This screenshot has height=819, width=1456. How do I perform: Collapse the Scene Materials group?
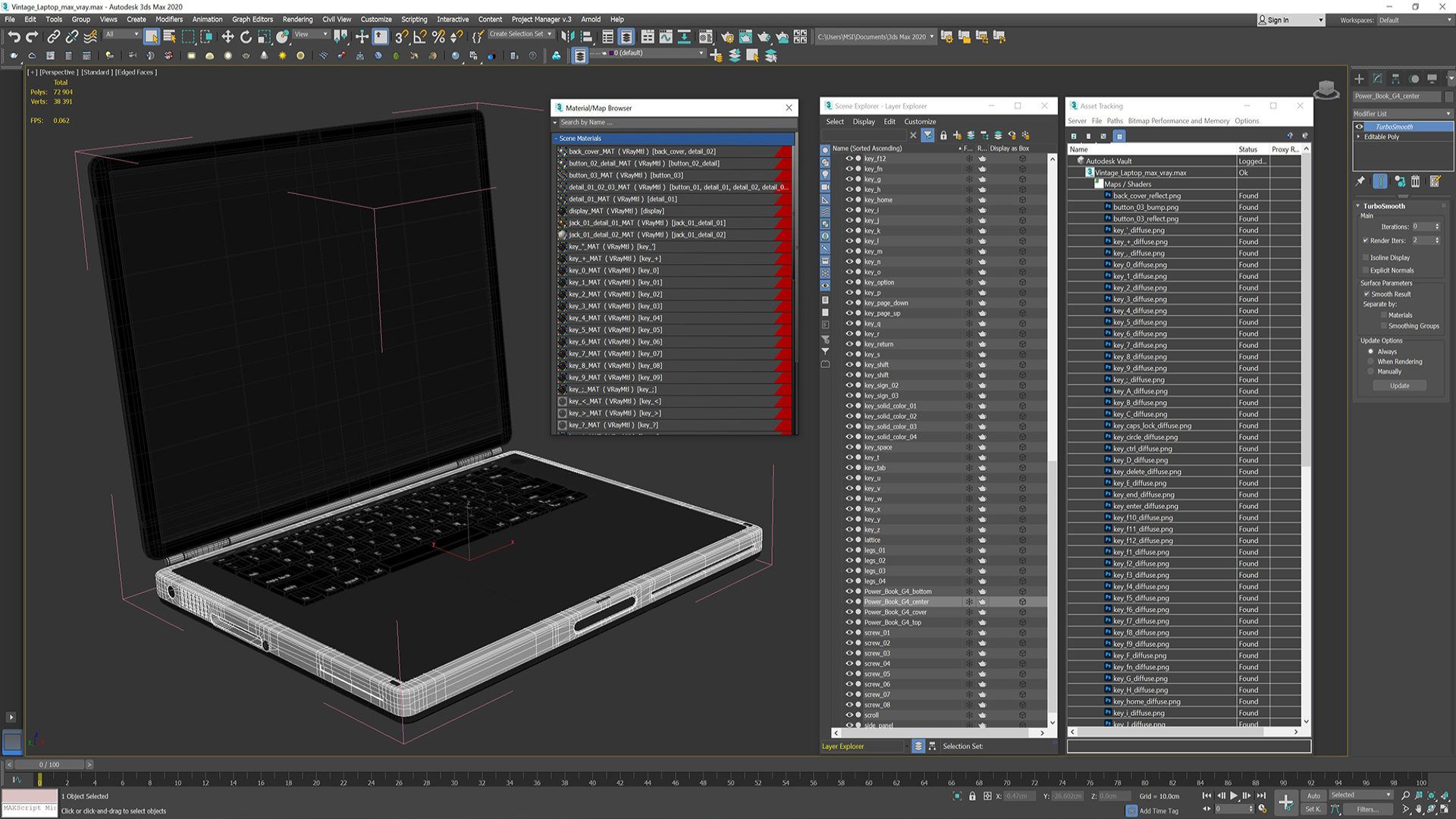[556, 139]
